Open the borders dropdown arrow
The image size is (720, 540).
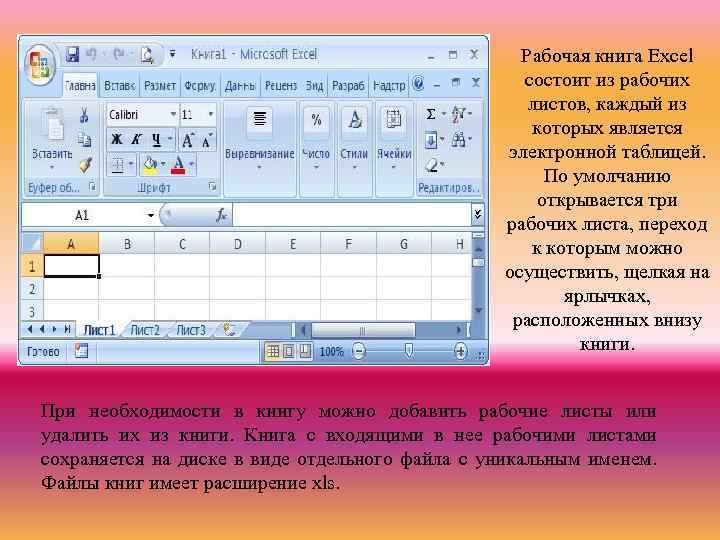[131, 164]
